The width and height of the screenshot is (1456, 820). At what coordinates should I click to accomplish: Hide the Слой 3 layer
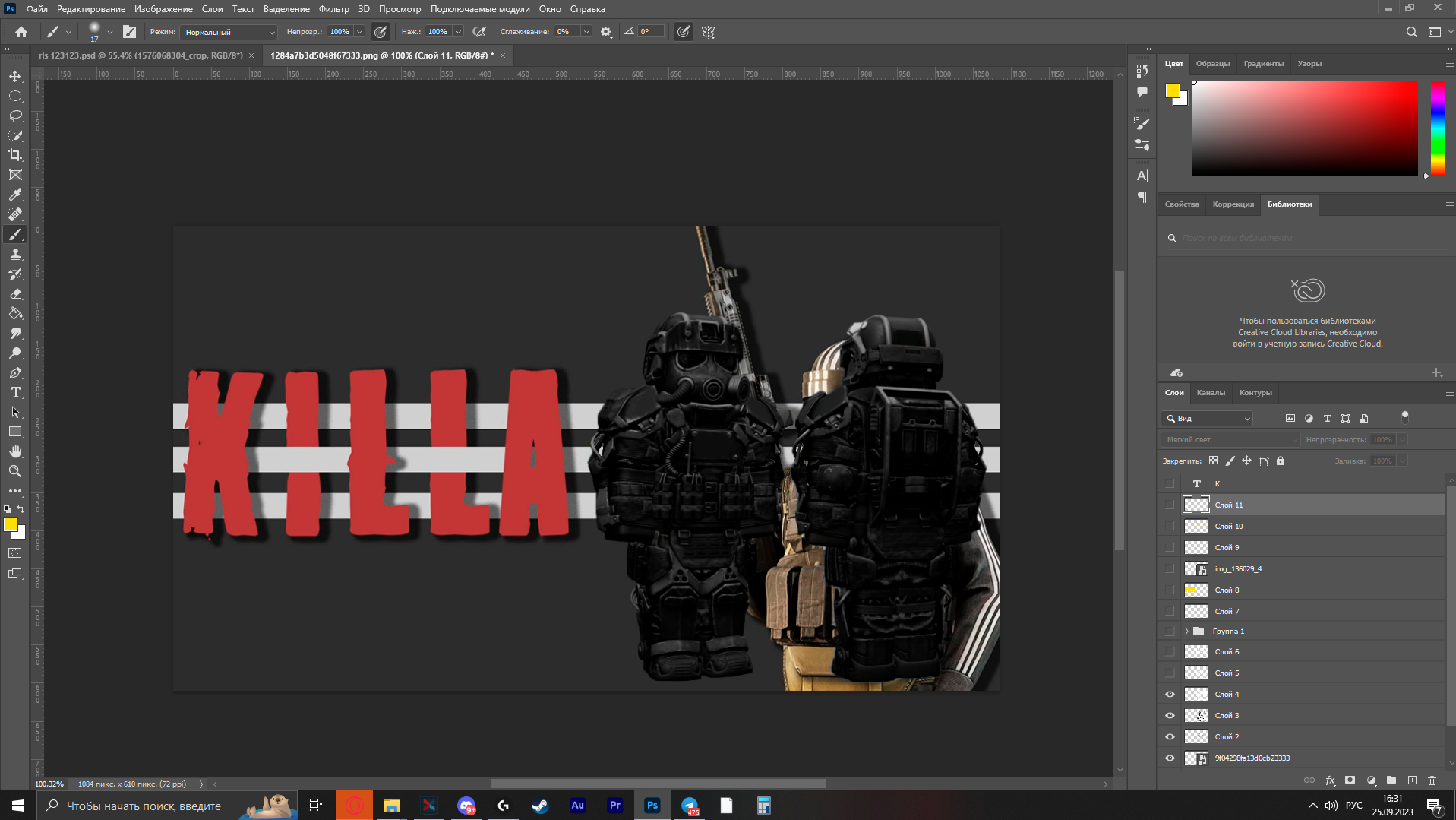coord(1170,715)
